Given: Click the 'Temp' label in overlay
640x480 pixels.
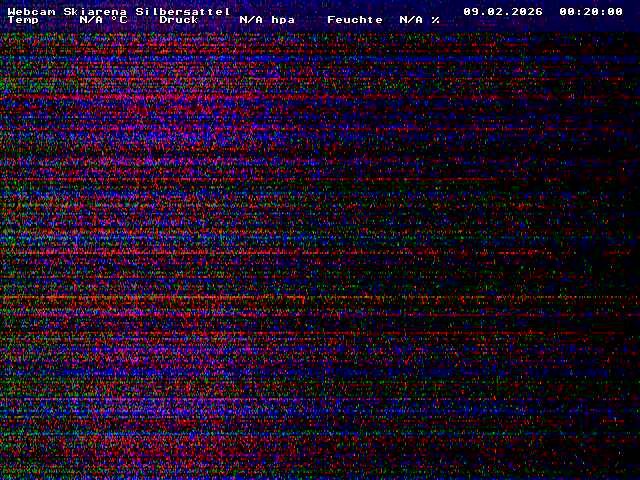Looking at the screenshot, I should pyautogui.click(x=23, y=20).
